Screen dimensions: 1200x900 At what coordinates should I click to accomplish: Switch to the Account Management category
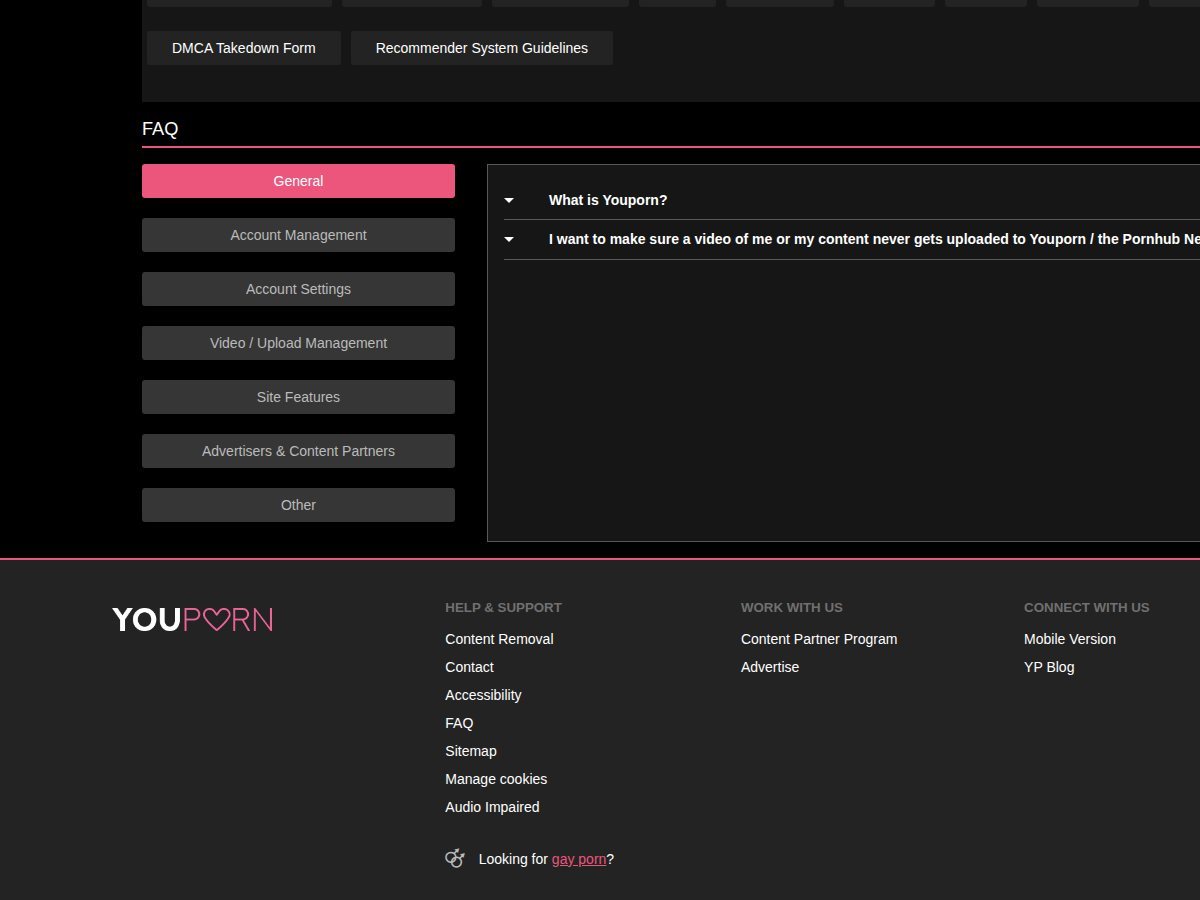(x=298, y=235)
